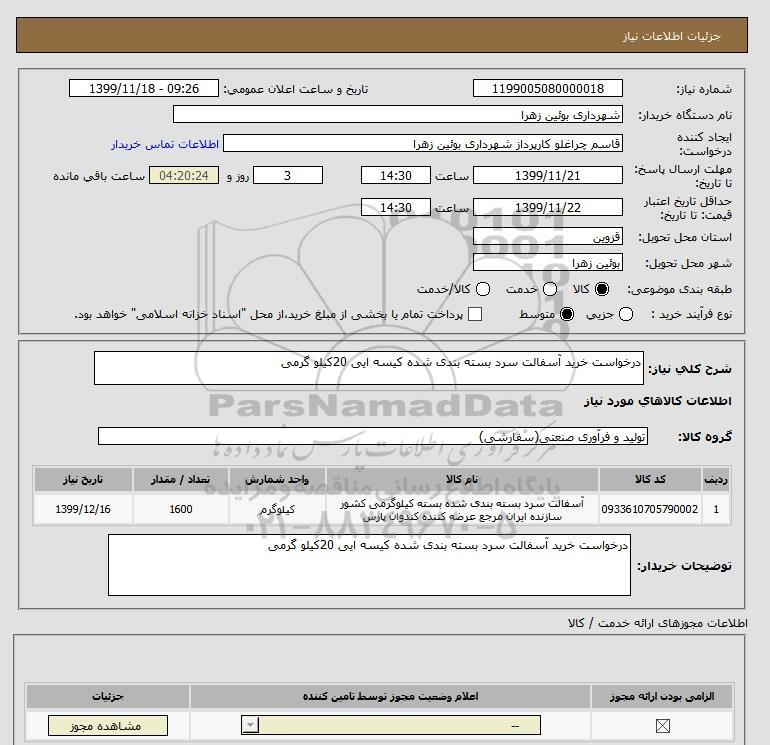Image resolution: width=770 pixels, height=745 pixels.
Task: Click the مشاهده مجوز button
Action: click(x=108, y=725)
